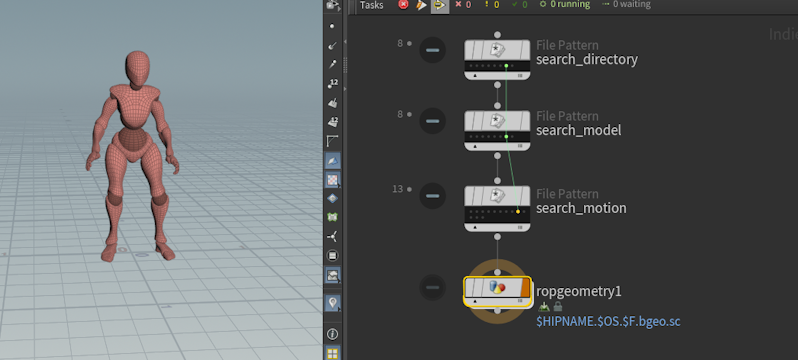The height and width of the screenshot is (360, 798).
Task: Toggle the orange flag on ropgeometry1
Action: (525, 288)
